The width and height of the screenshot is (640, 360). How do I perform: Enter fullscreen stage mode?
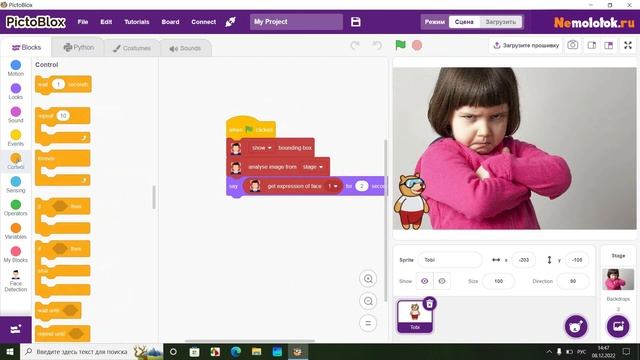pyautogui.click(x=628, y=45)
